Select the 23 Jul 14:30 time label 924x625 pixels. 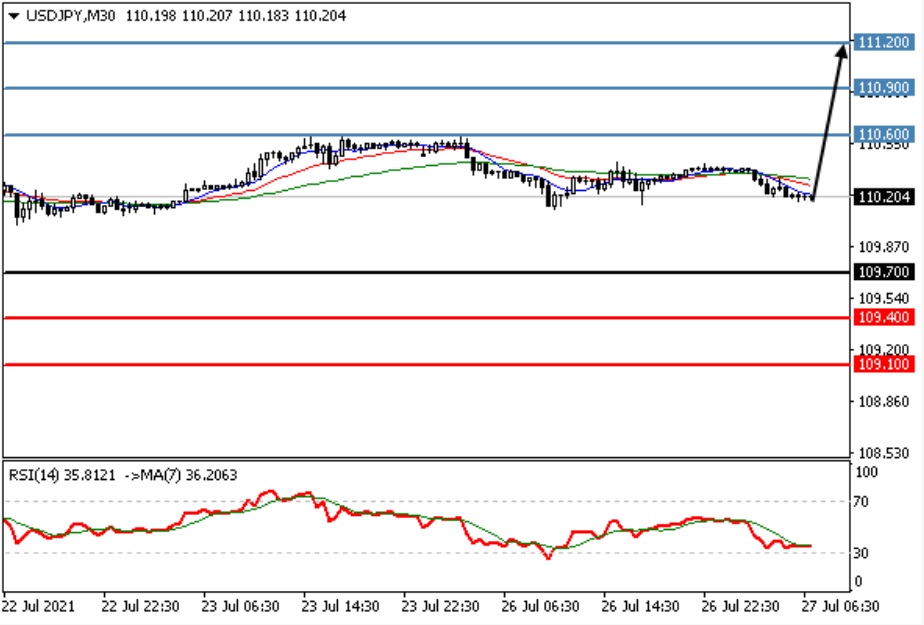coord(341,606)
